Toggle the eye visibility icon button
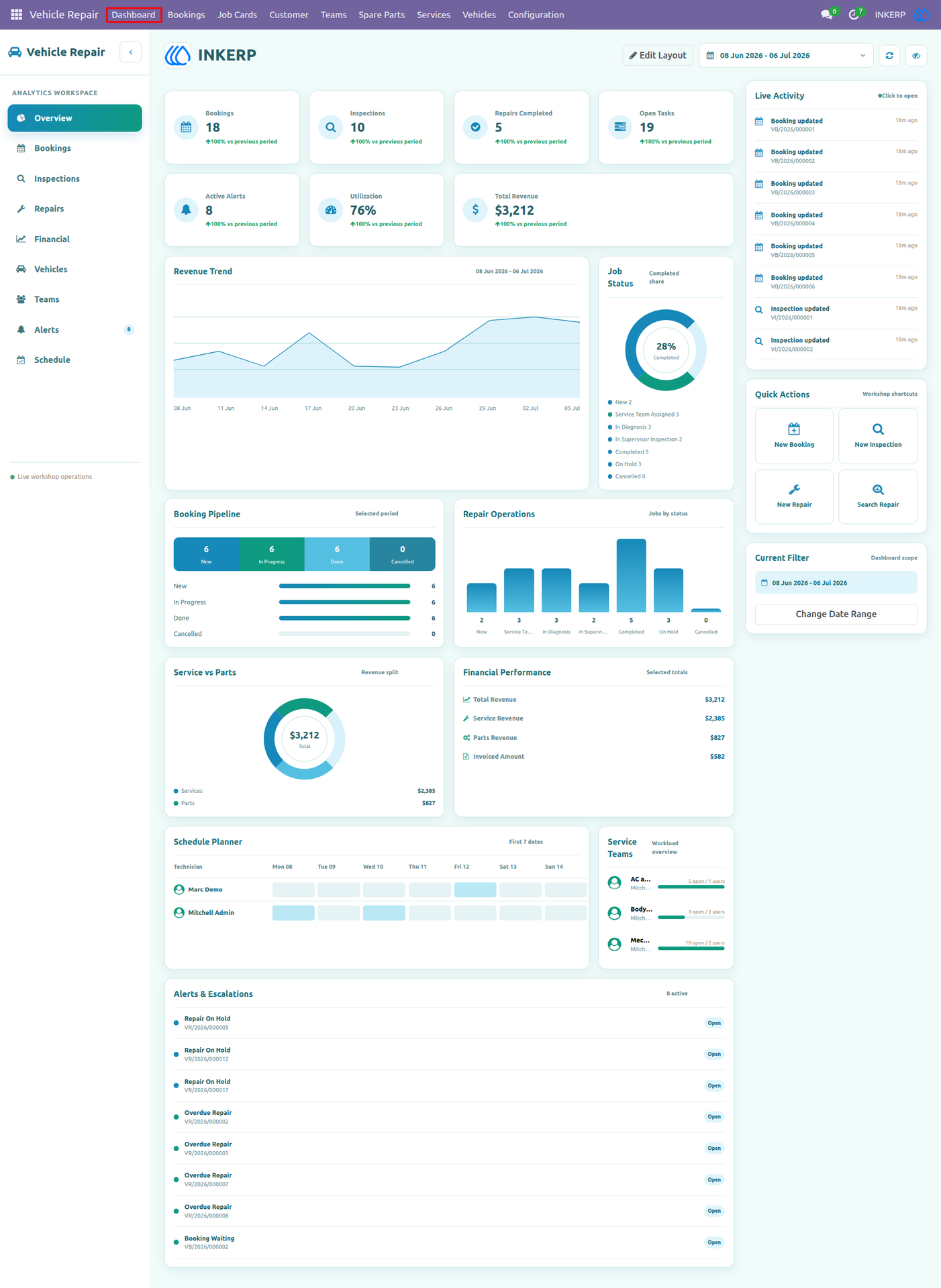Viewport: 941px width, 1288px height. point(916,56)
